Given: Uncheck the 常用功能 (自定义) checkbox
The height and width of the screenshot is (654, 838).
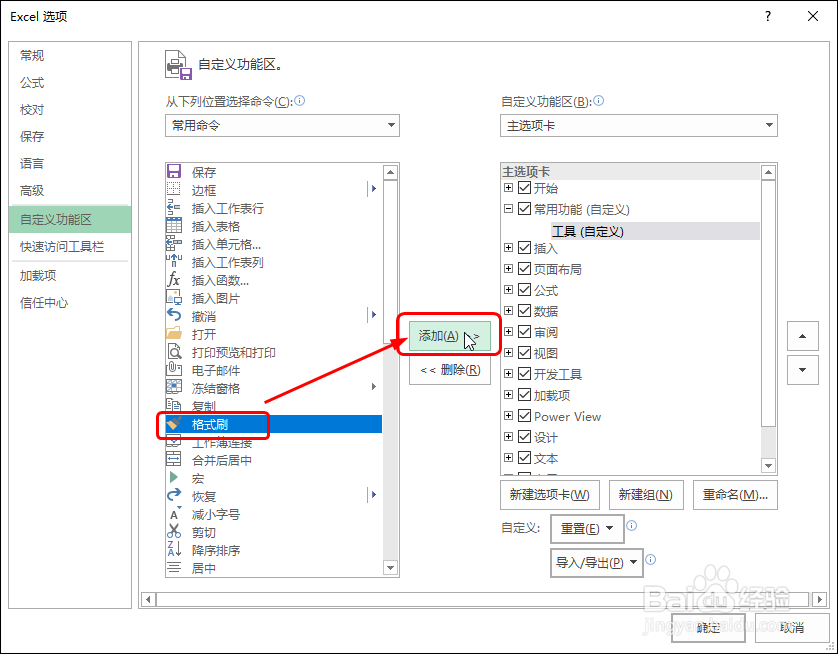Looking at the screenshot, I should pos(524,209).
